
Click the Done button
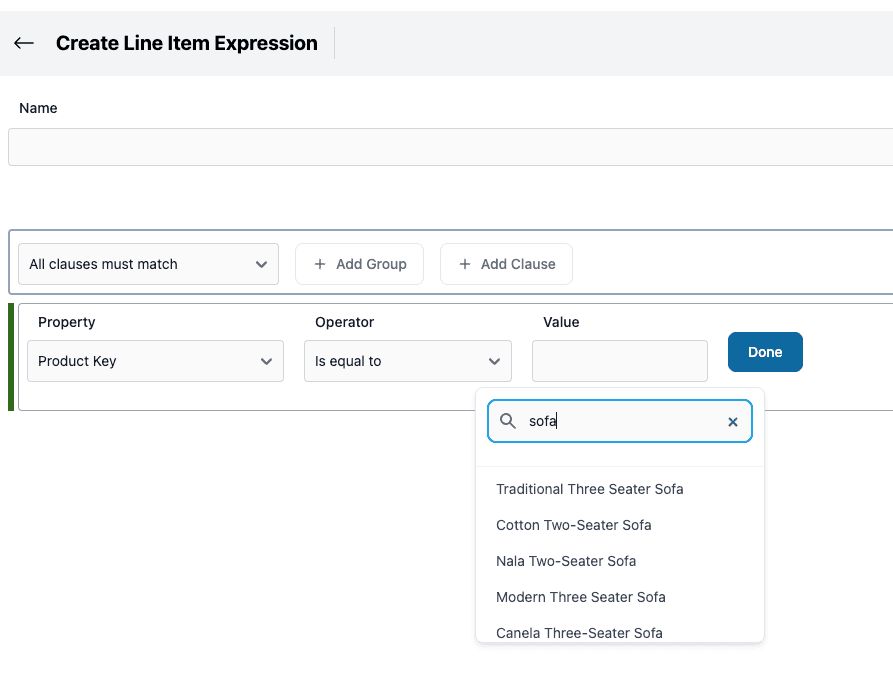tap(764, 351)
